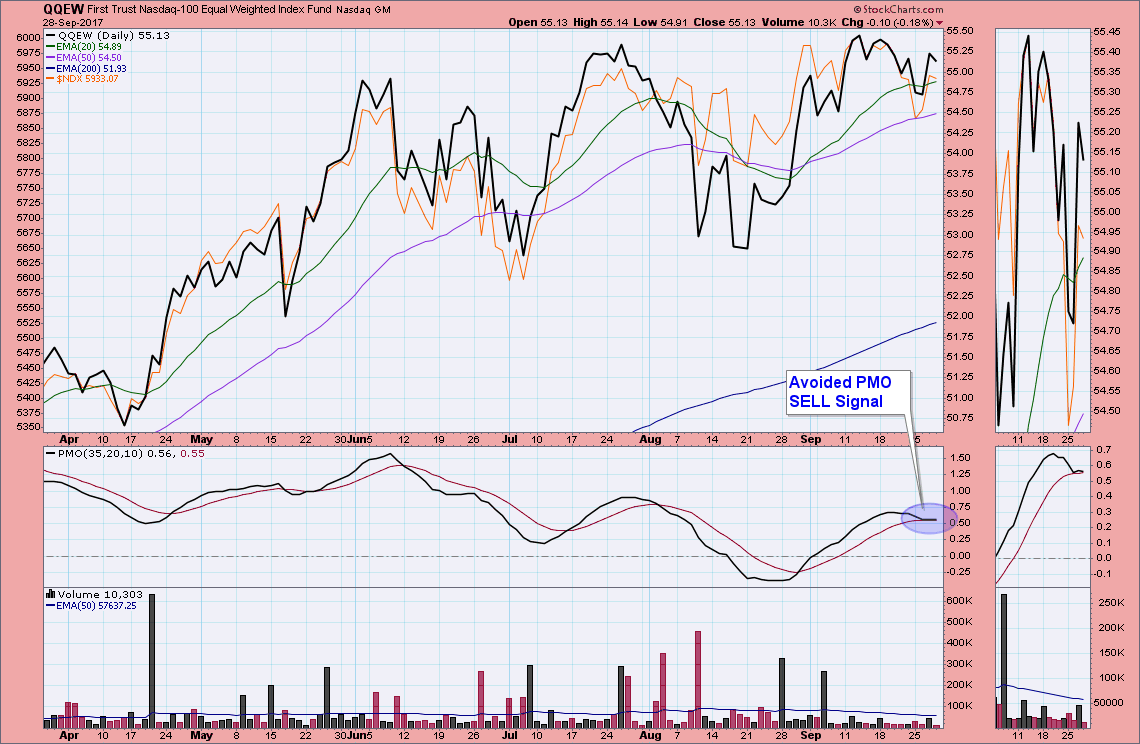
Task: Click the -0.1 label on the zoom PMO axis
Action: click(1103, 574)
